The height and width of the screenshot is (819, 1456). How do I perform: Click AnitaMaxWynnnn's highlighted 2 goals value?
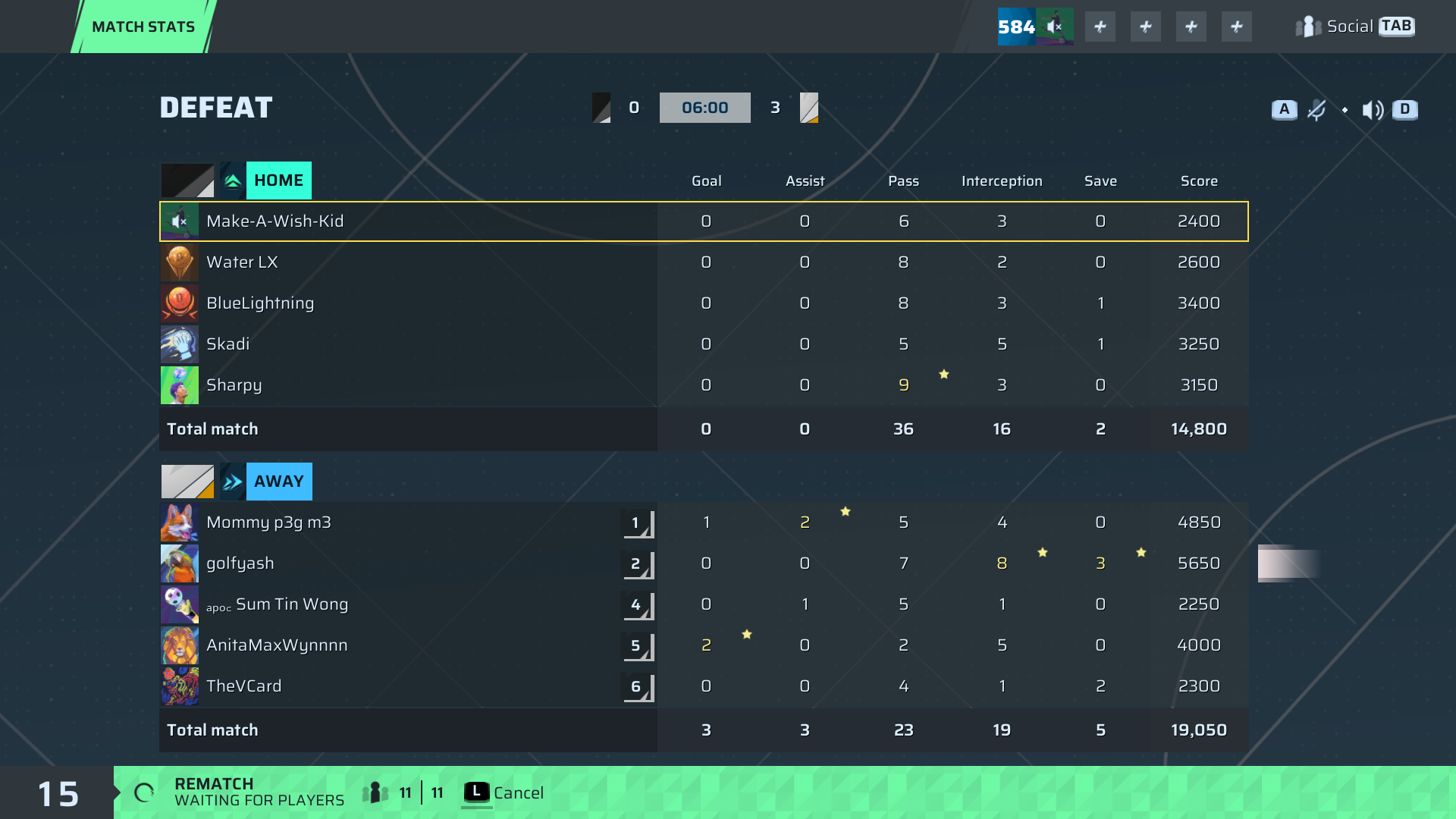point(706,645)
